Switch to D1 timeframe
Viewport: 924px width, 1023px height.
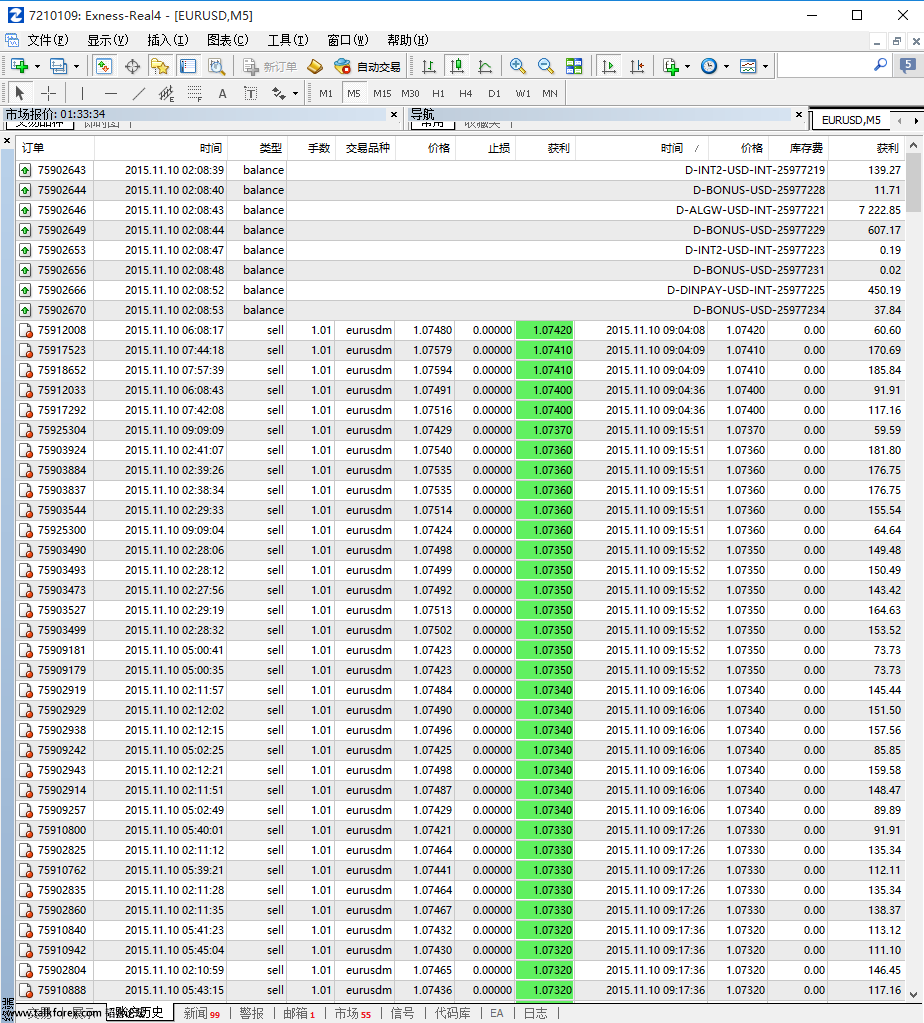click(494, 93)
